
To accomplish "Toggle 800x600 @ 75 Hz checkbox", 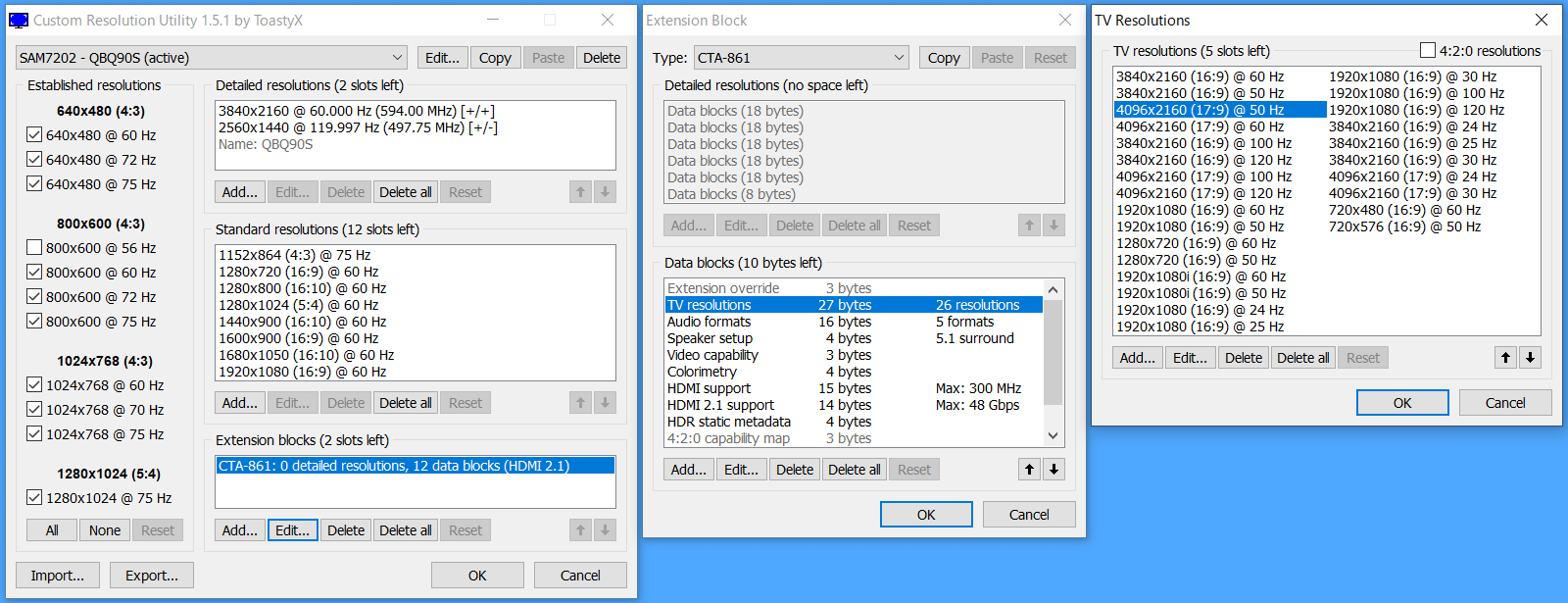I will point(34,322).
